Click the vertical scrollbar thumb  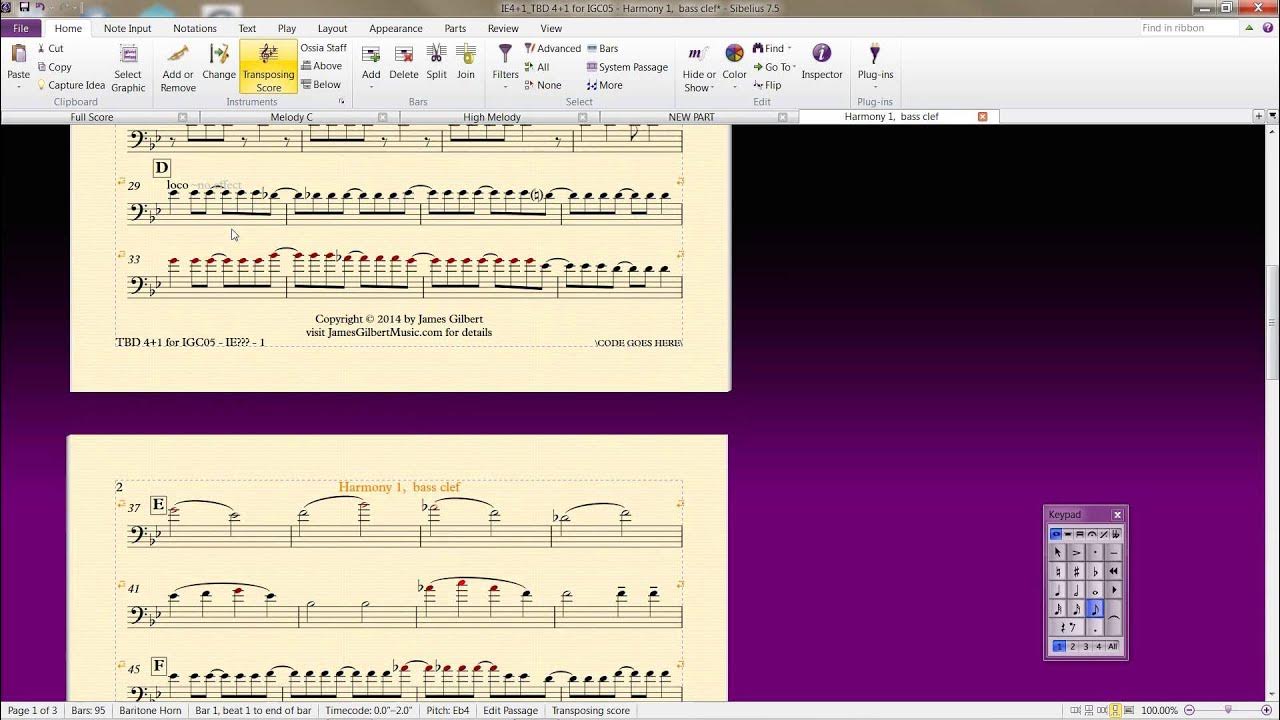click(1273, 322)
